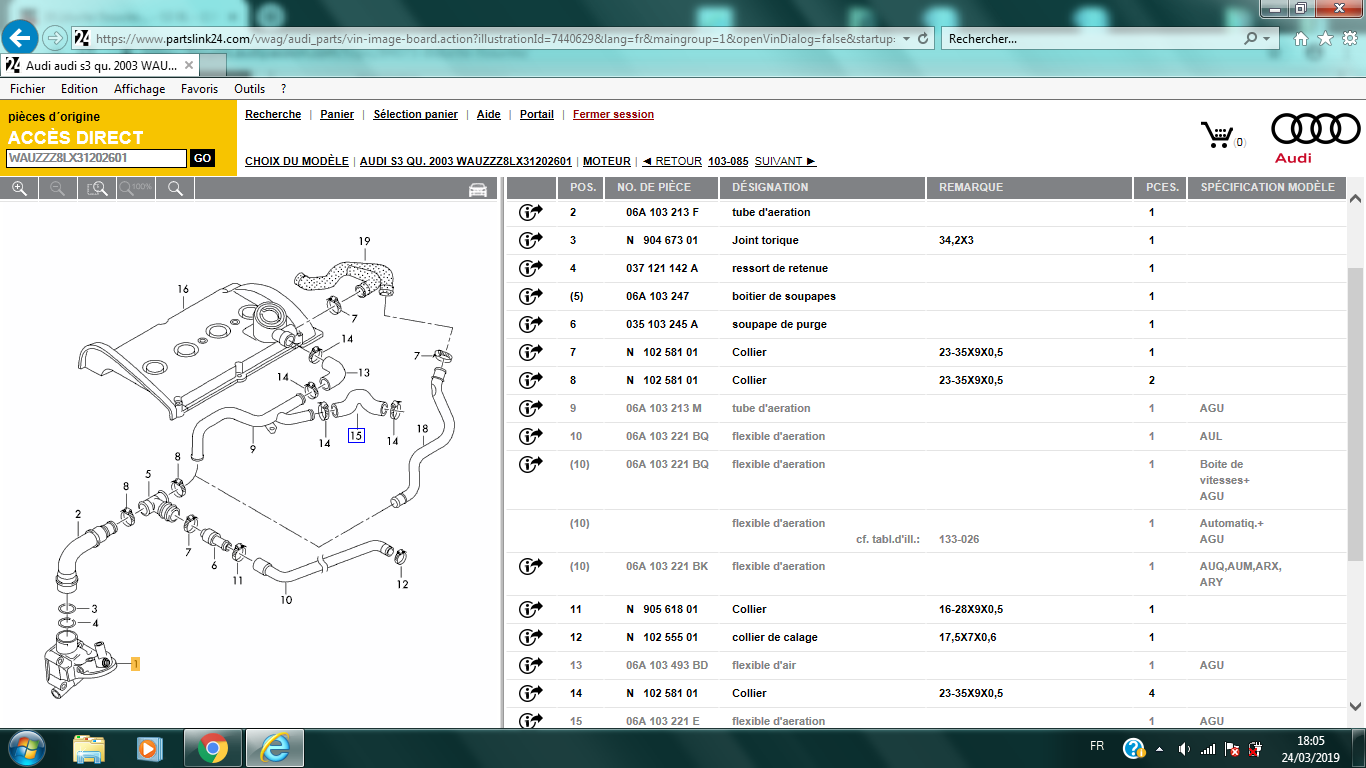Click info icon for collier de calage
This screenshot has width=1366, height=768.
530,637
